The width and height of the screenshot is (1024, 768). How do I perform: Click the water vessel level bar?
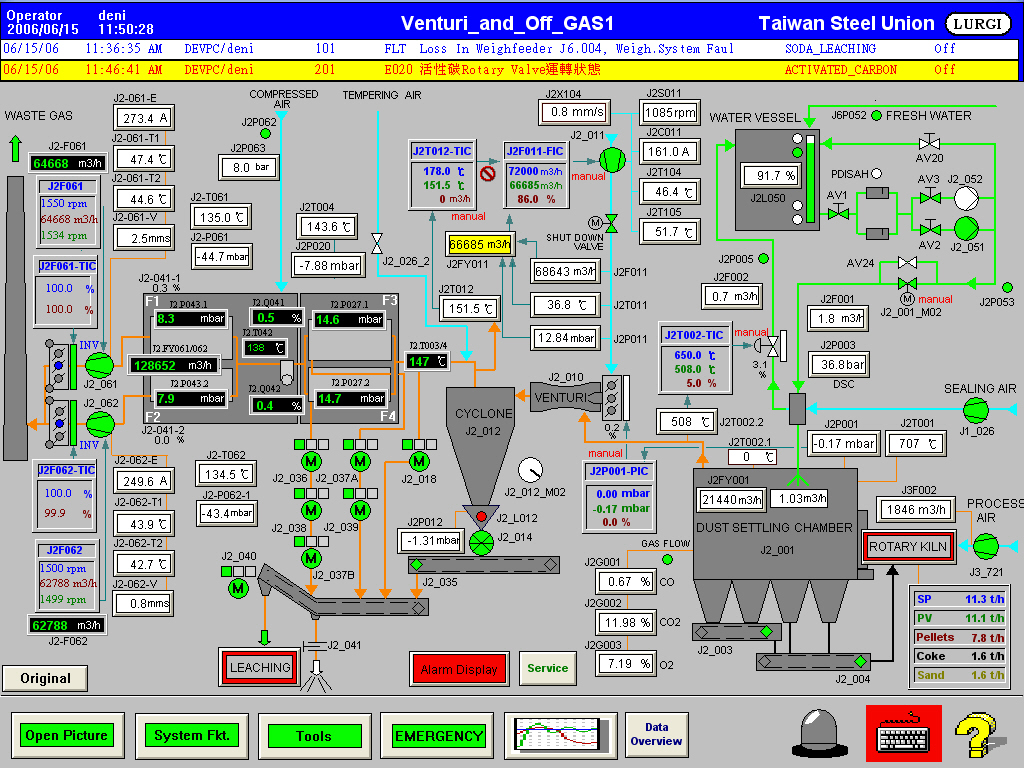[810, 178]
